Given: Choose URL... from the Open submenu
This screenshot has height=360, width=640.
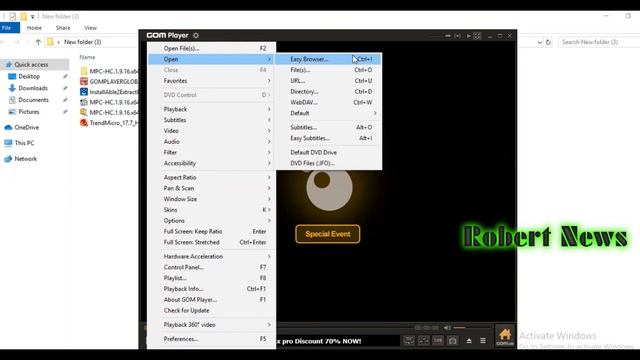Looking at the screenshot, I should point(329,81).
